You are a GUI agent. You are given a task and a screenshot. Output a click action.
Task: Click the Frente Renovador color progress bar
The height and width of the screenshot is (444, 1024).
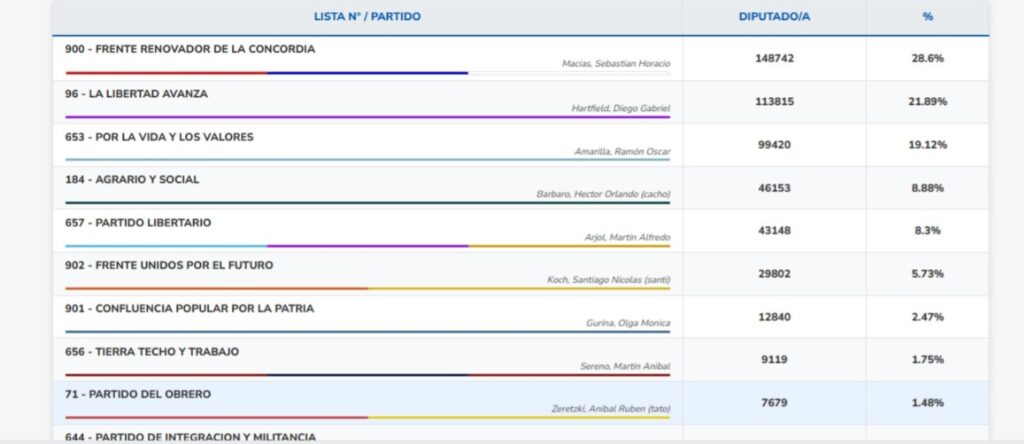368,73
